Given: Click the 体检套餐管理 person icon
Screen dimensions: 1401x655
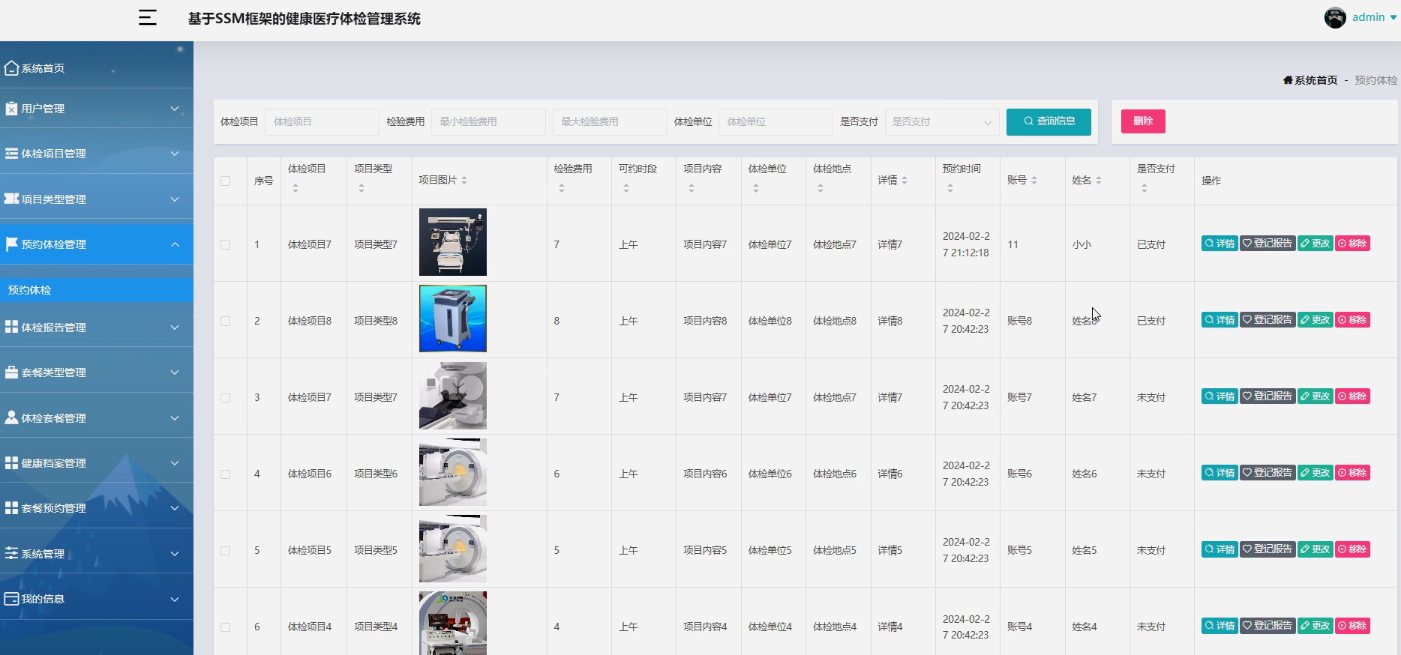Looking at the screenshot, I should click(x=12, y=418).
